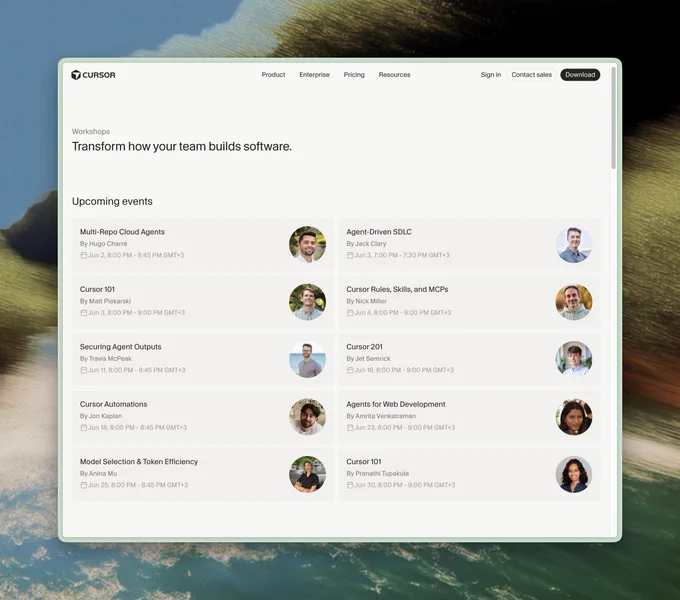Screen dimensions: 680x600
Task: Click Nick Miller's profile photo
Action: (574, 302)
